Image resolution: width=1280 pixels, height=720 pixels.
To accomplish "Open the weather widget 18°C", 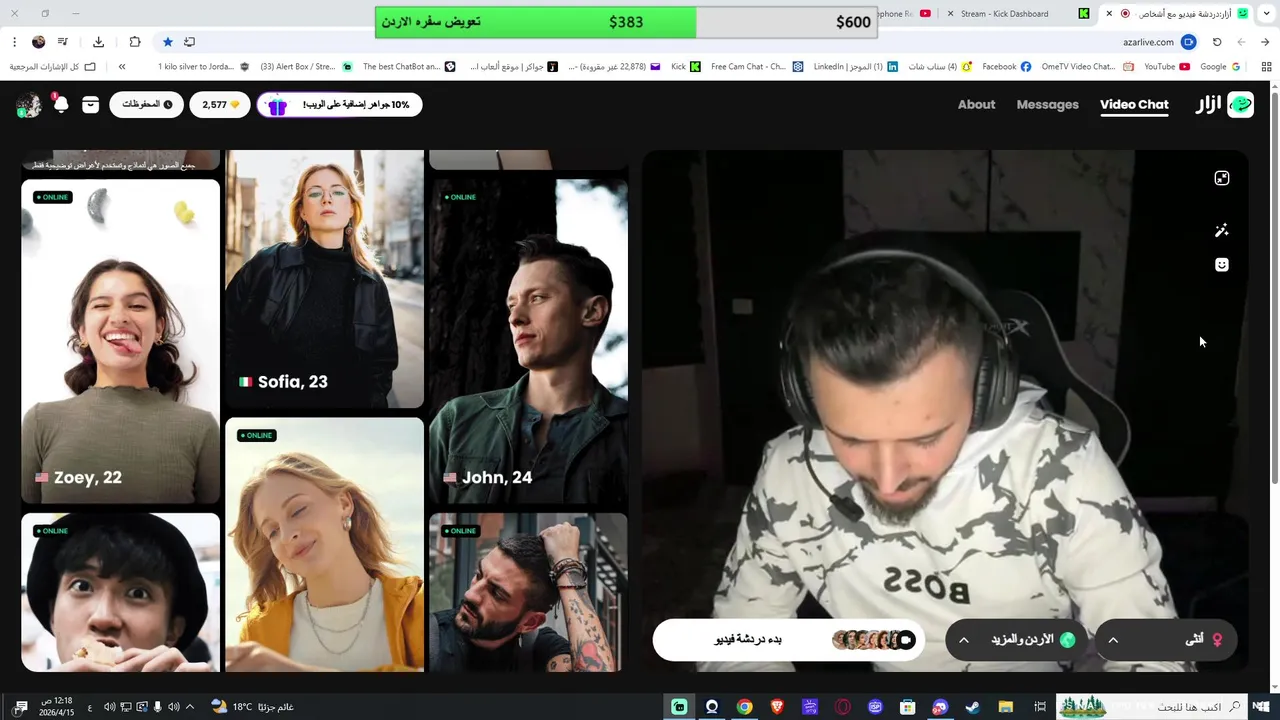I will 252,707.
